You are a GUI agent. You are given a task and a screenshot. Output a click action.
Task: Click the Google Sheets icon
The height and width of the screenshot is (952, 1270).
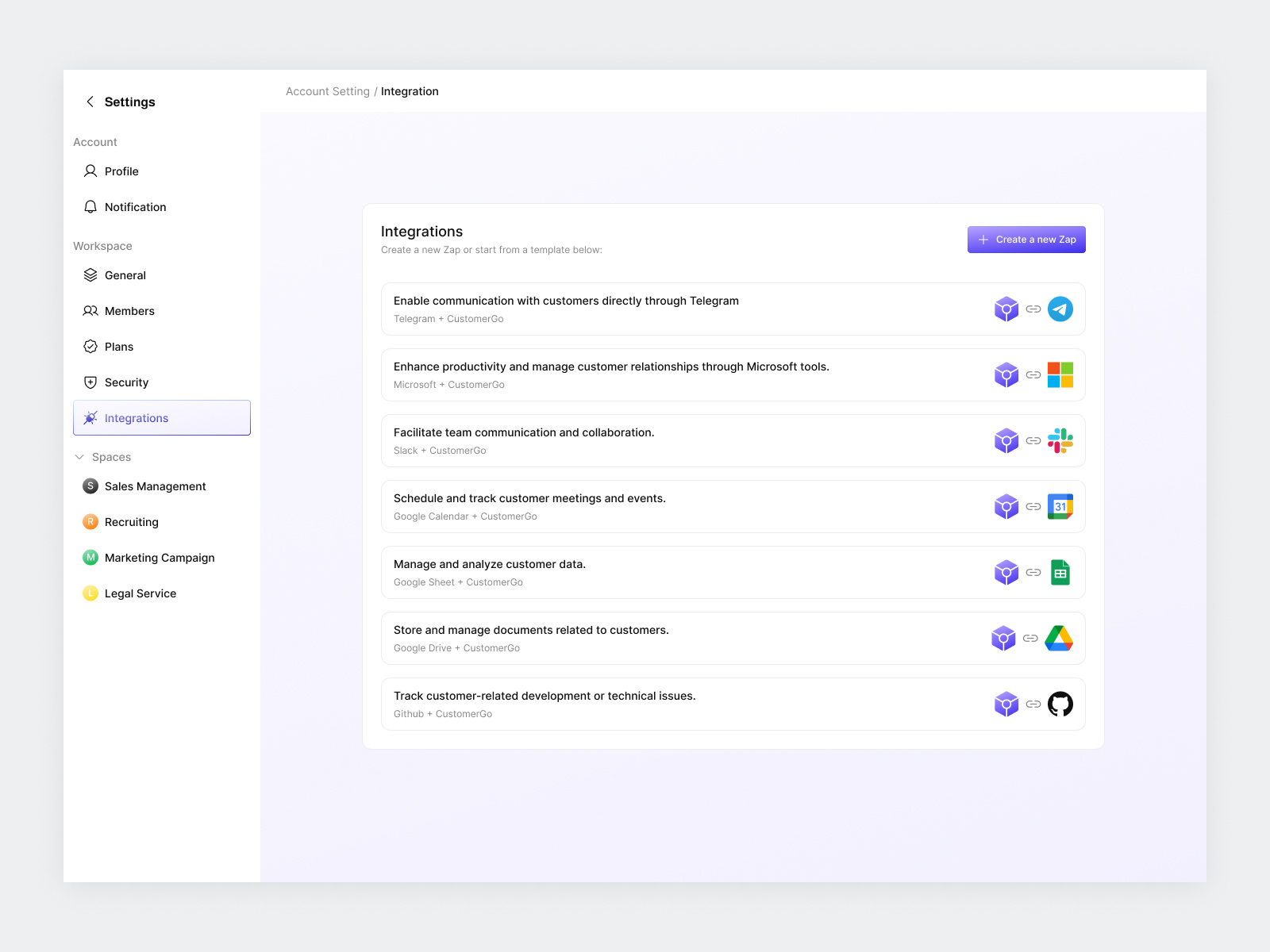click(1061, 572)
